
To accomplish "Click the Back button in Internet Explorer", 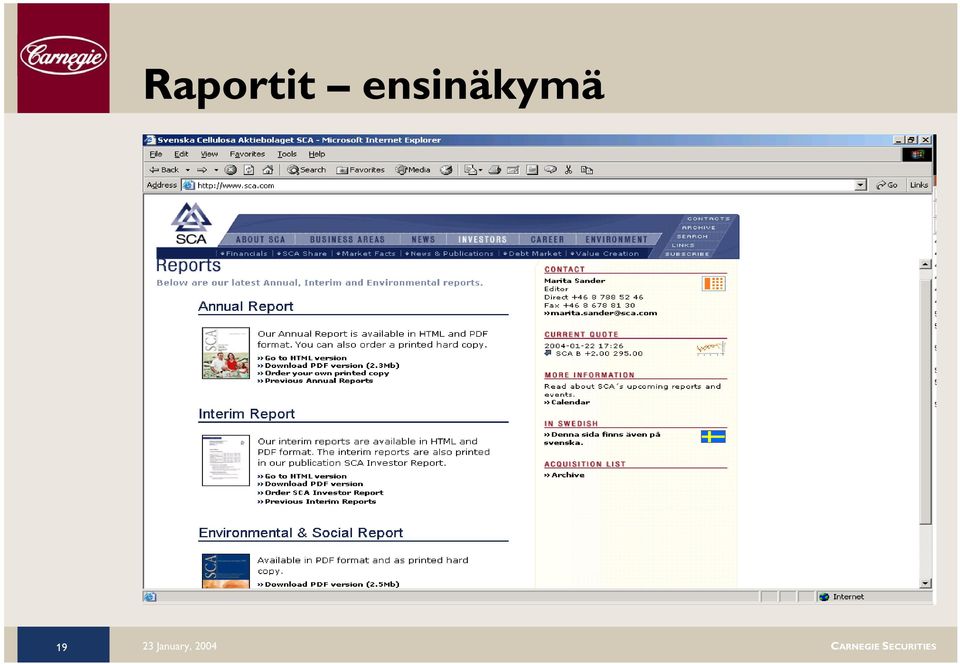I will click(164, 170).
